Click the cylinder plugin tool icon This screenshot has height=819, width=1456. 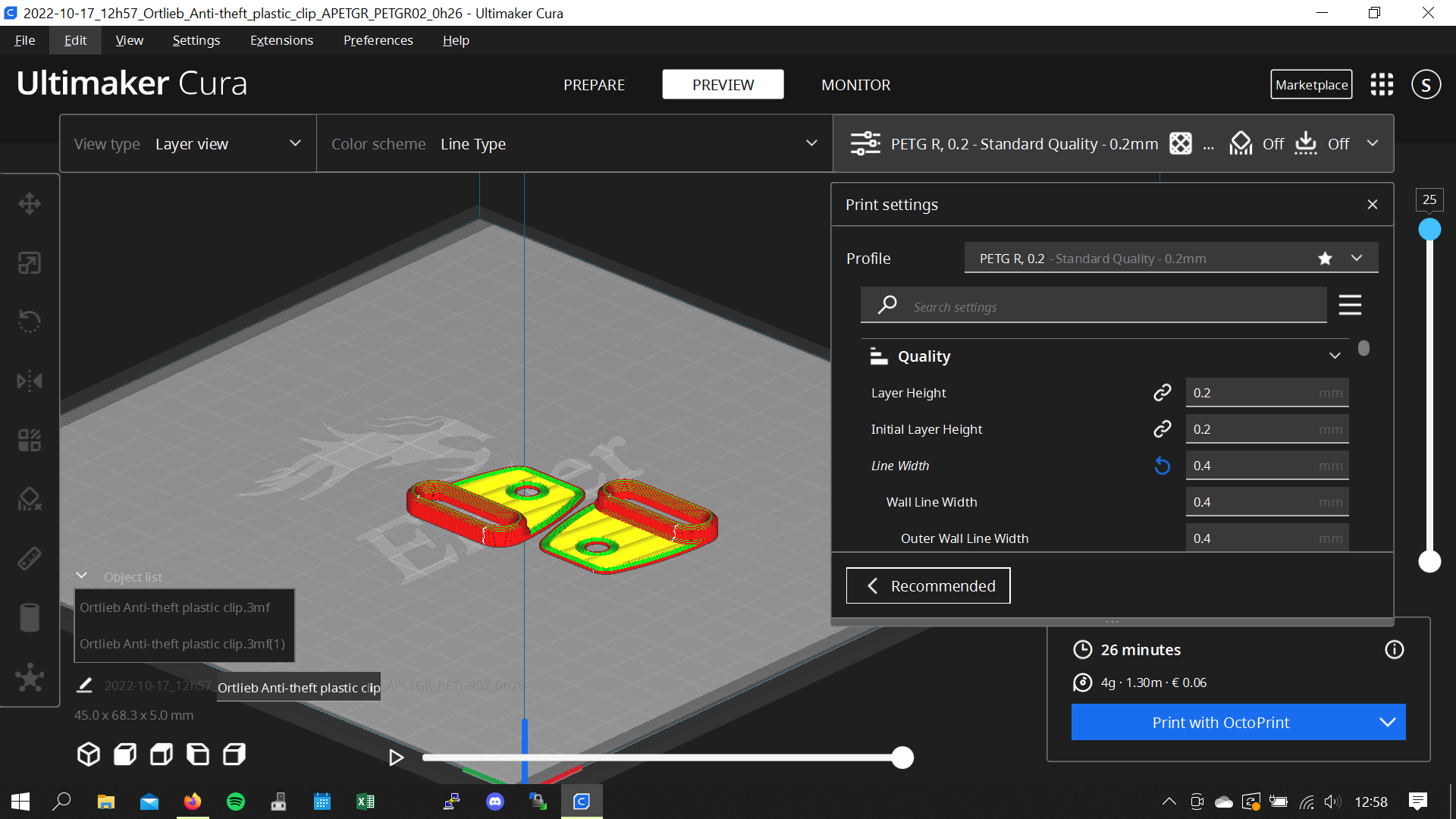(30, 617)
